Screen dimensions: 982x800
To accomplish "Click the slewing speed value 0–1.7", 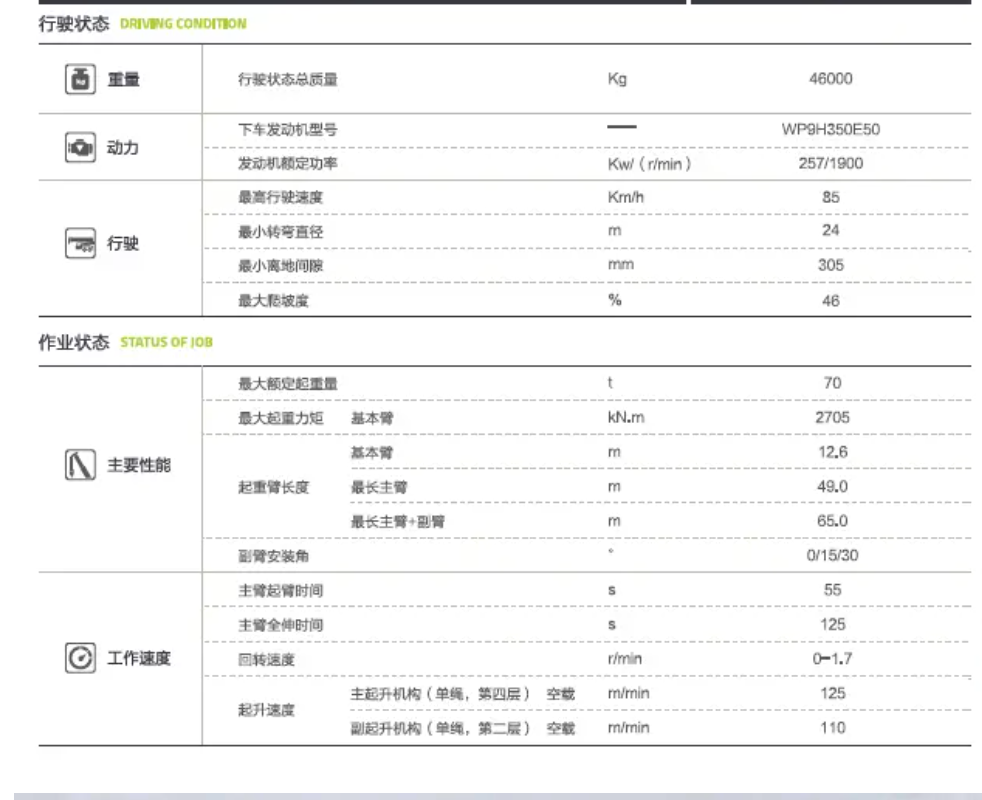I will [832, 658].
